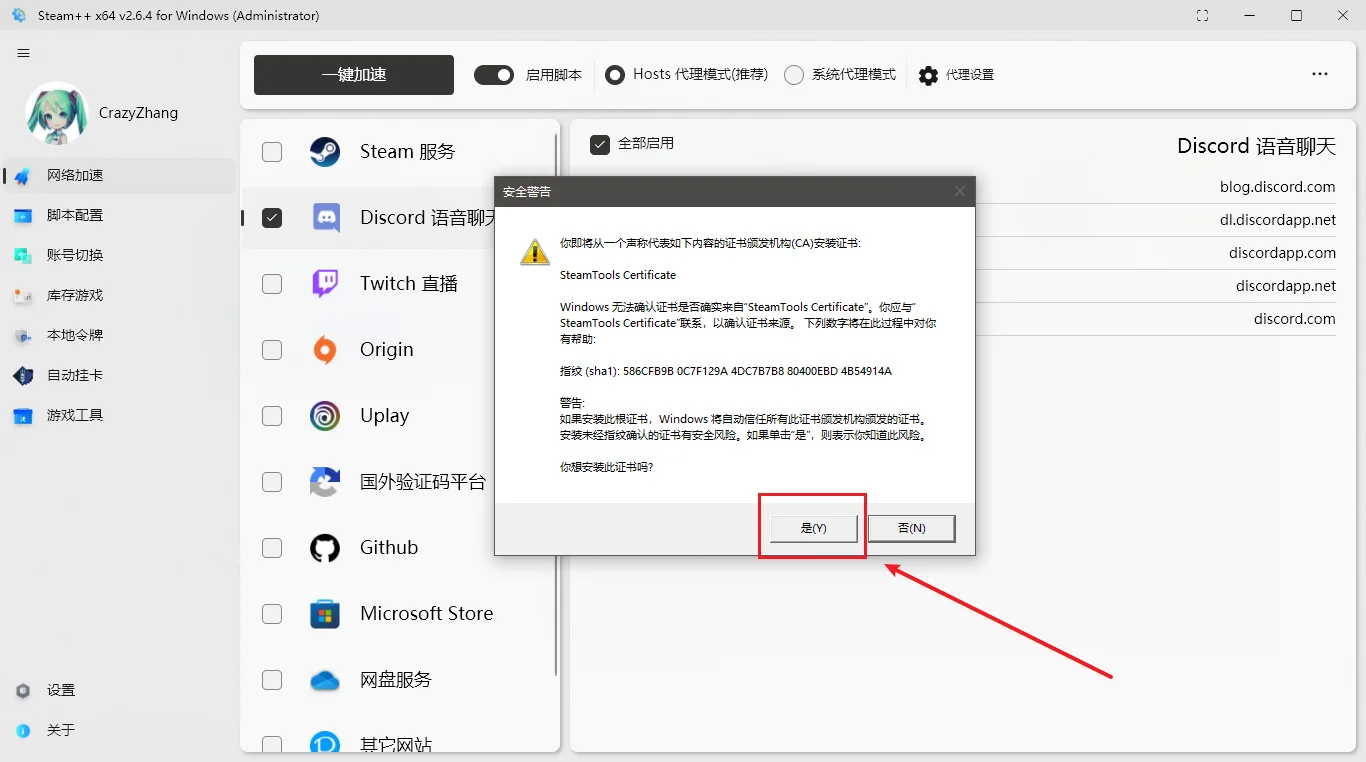Click the blog.discord.com domain entry
This screenshot has width=1366, height=762.
coord(1277,187)
